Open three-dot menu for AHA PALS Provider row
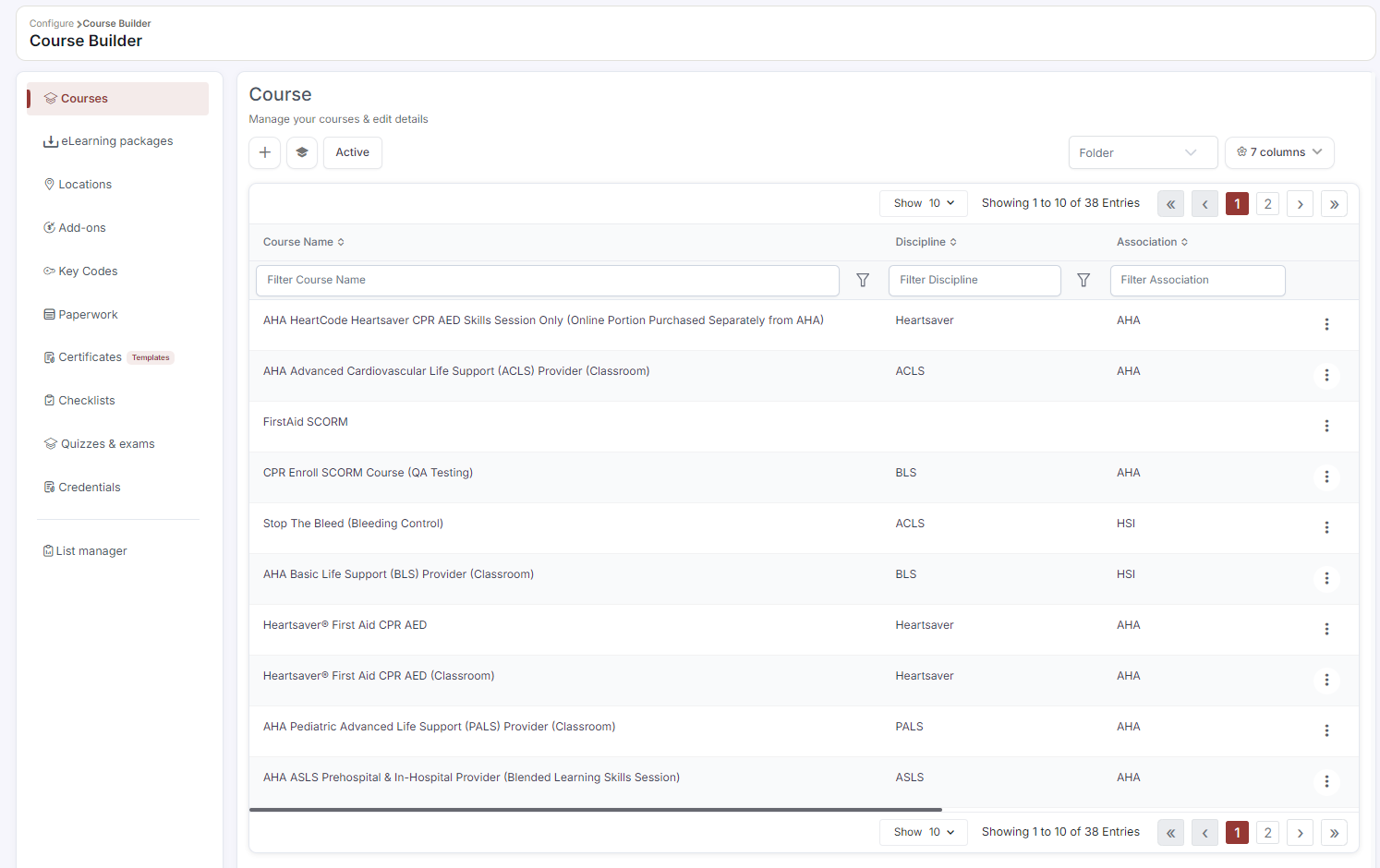This screenshot has height=868, width=1380. pyautogui.click(x=1326, y=730)
